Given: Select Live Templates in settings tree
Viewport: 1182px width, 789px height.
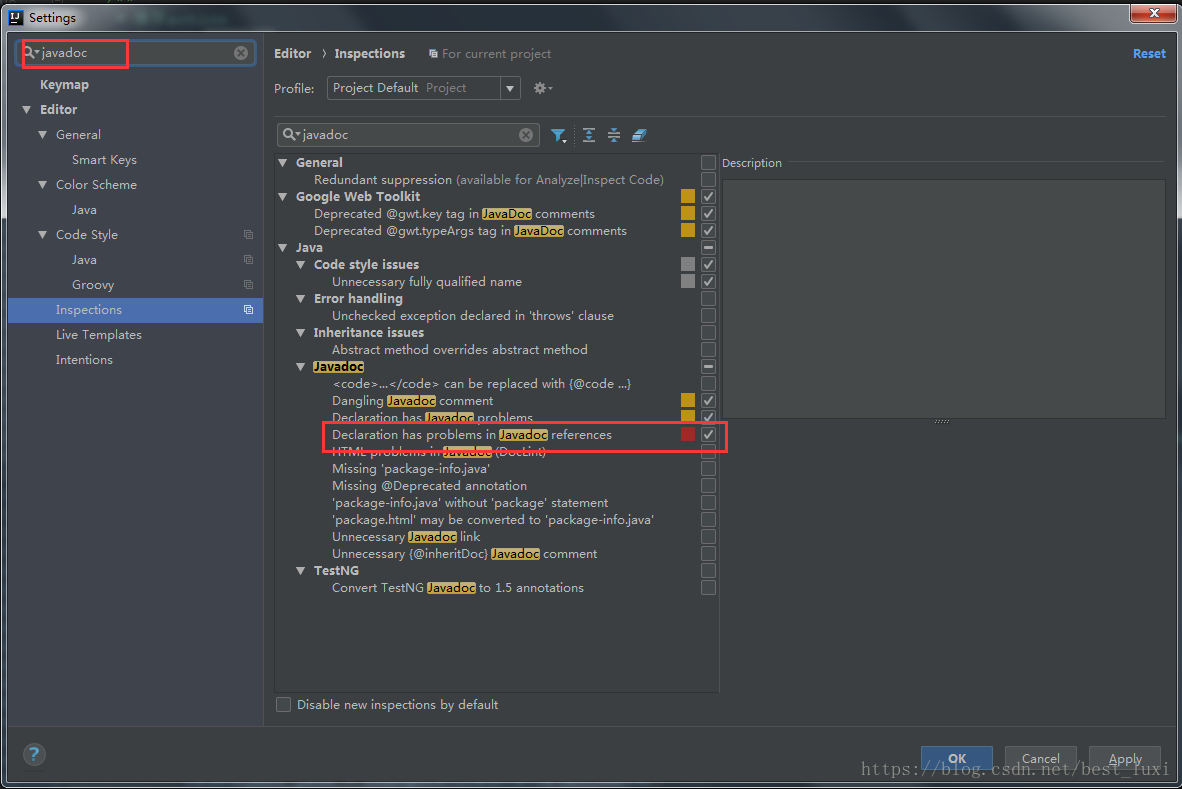Looking at the screenshot, I should pos(98,335).
